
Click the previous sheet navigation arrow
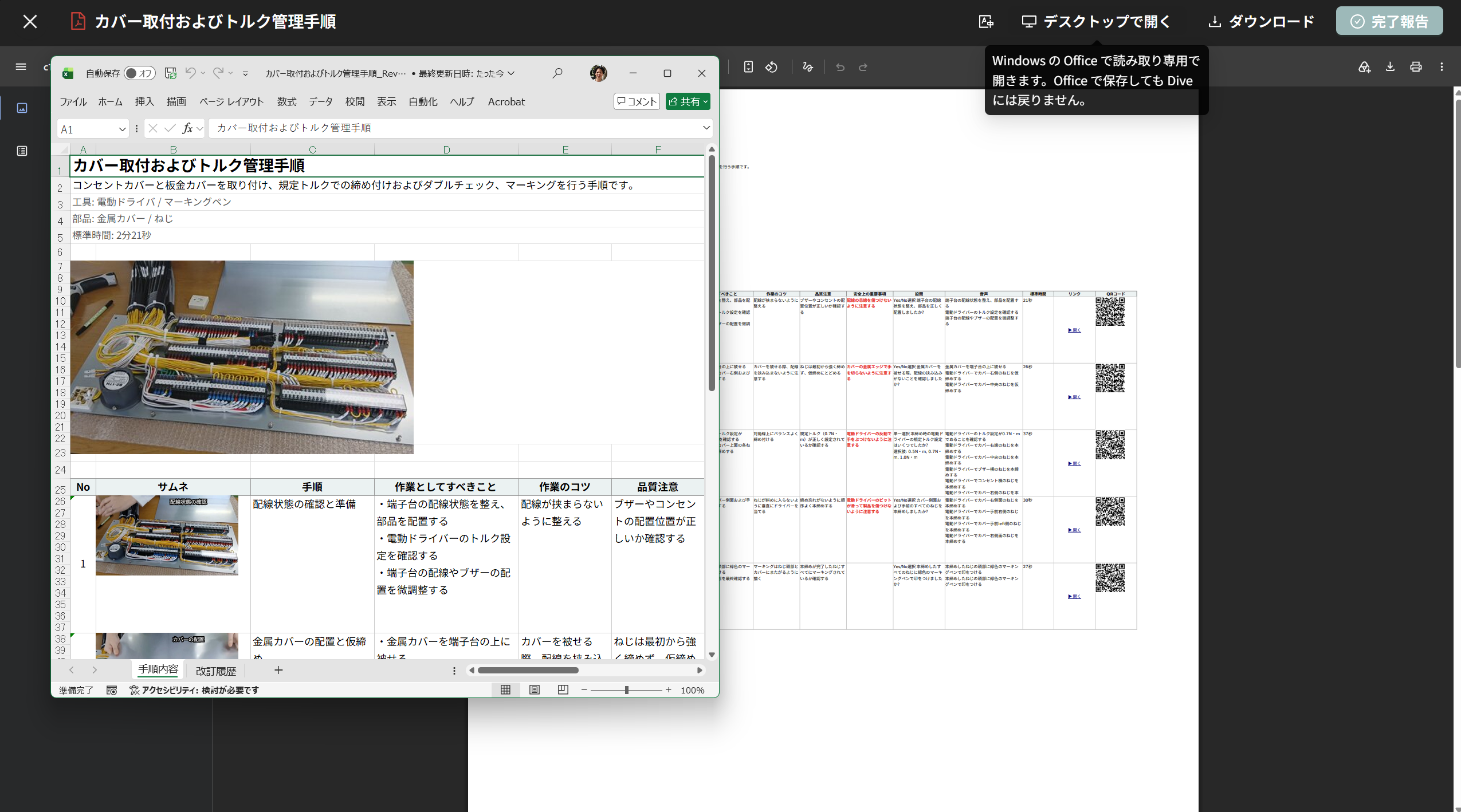(x=71, y=670)
